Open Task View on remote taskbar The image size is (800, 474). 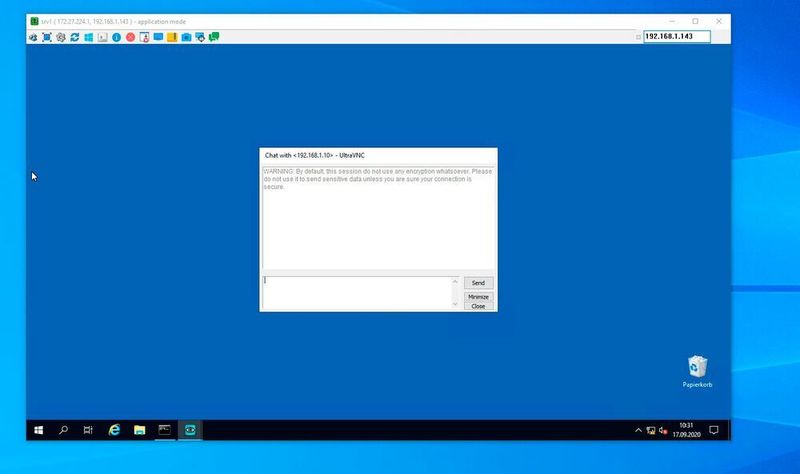click(88, 430)
